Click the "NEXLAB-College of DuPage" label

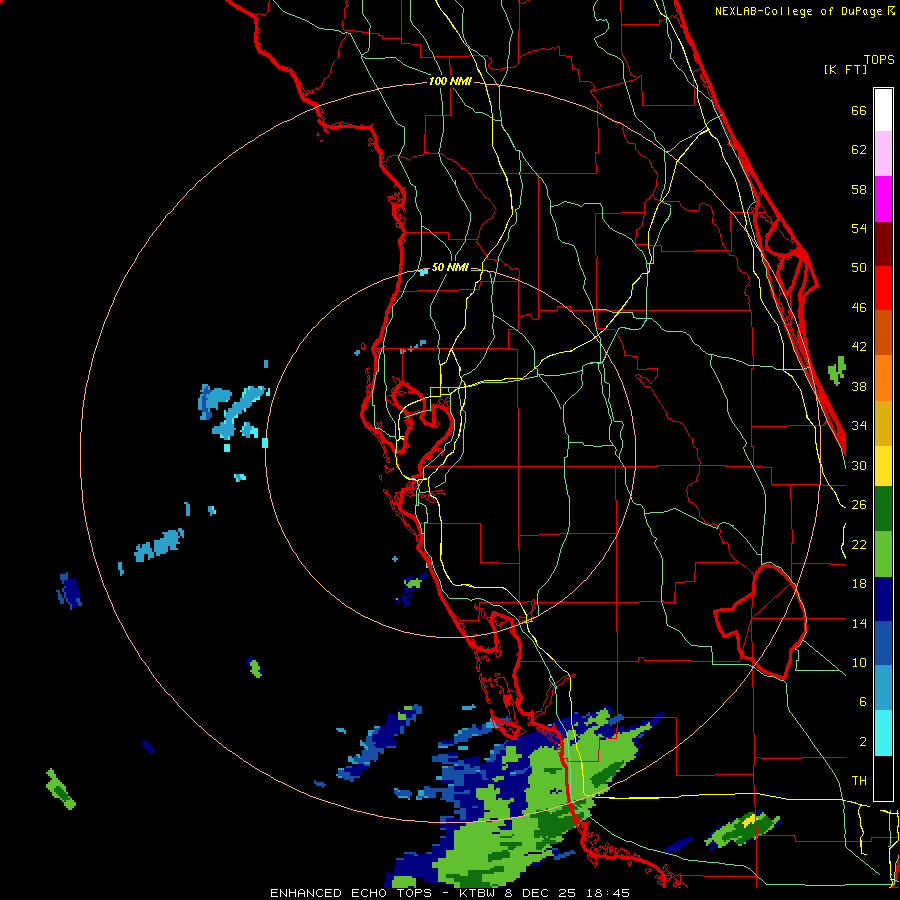(x=800, y=11)
